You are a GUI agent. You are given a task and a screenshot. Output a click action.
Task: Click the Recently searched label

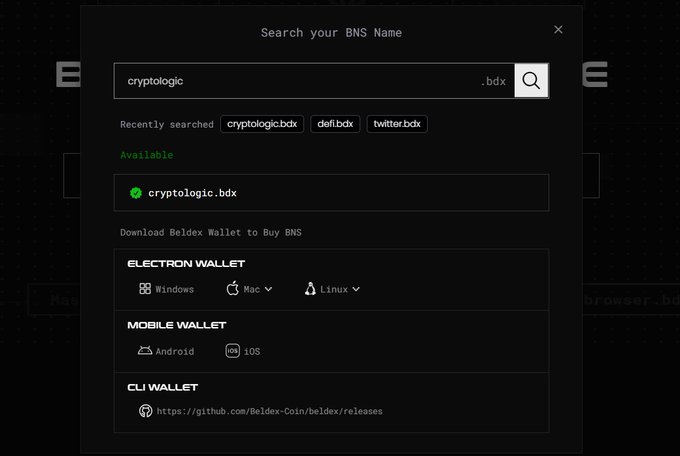point(167,125)
